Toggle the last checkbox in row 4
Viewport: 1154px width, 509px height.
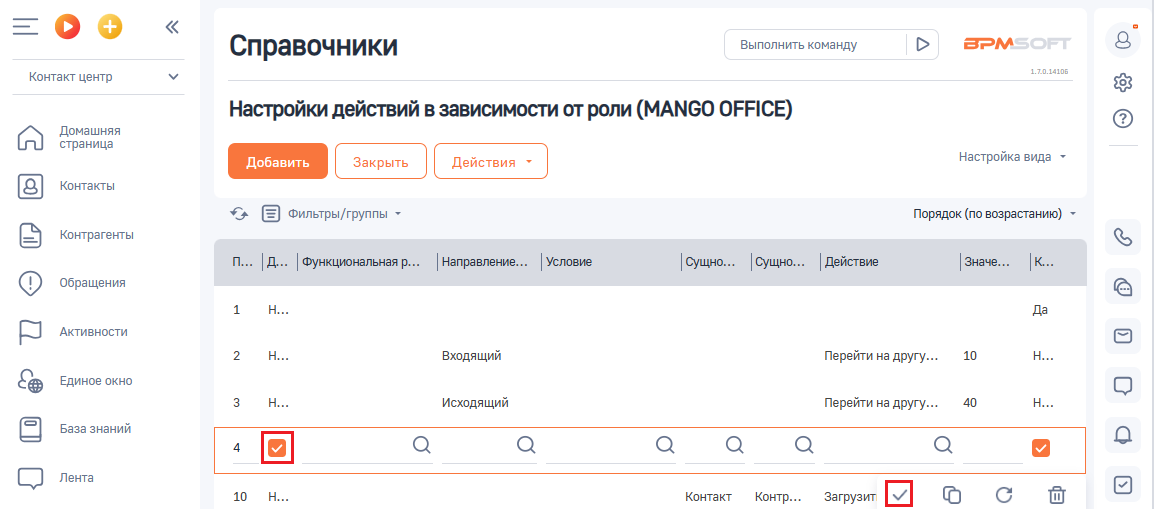[x=1041, y=447]
